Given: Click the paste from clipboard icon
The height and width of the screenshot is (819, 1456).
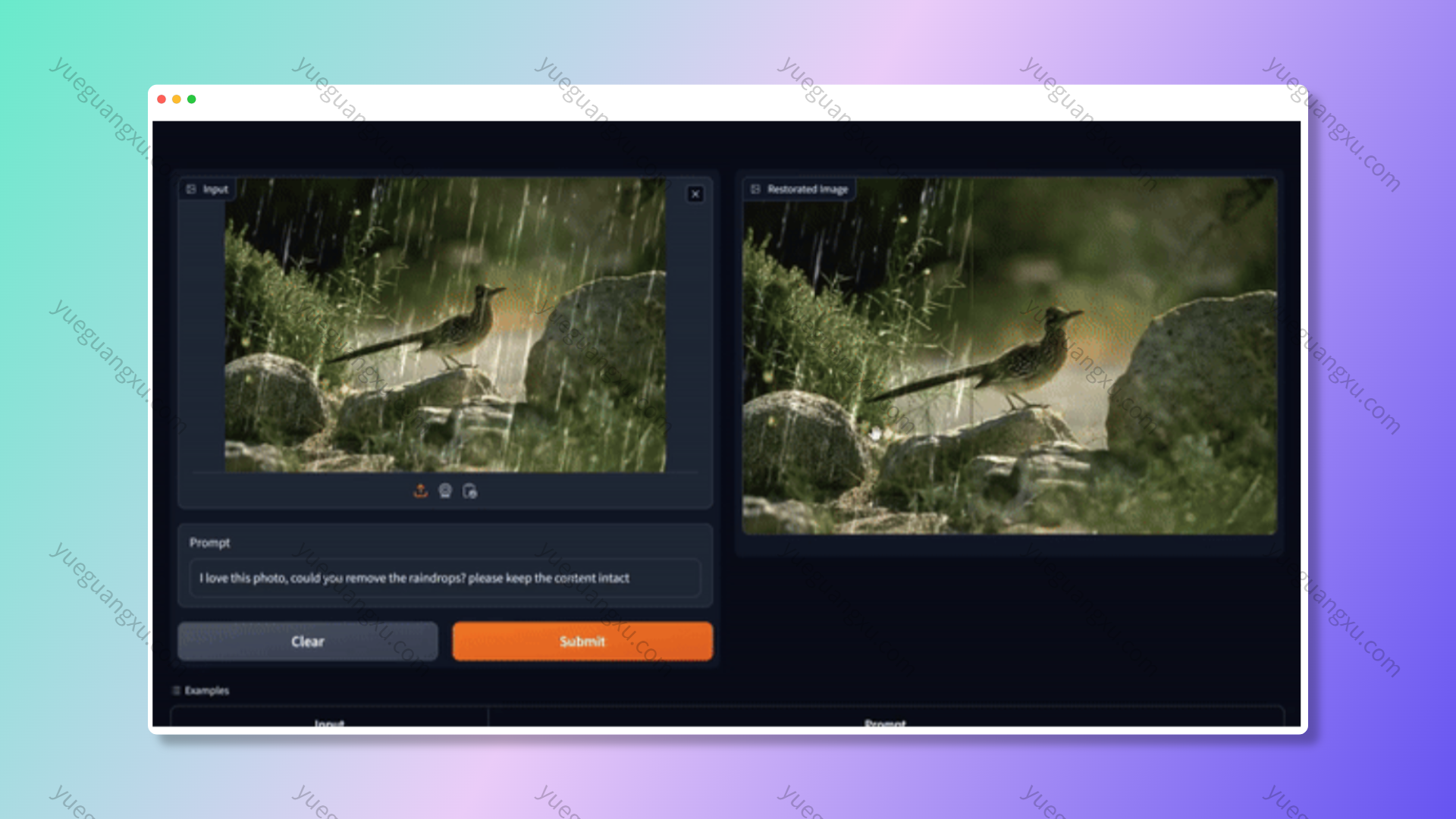Looking at the screenshot, I should point(470,491).
